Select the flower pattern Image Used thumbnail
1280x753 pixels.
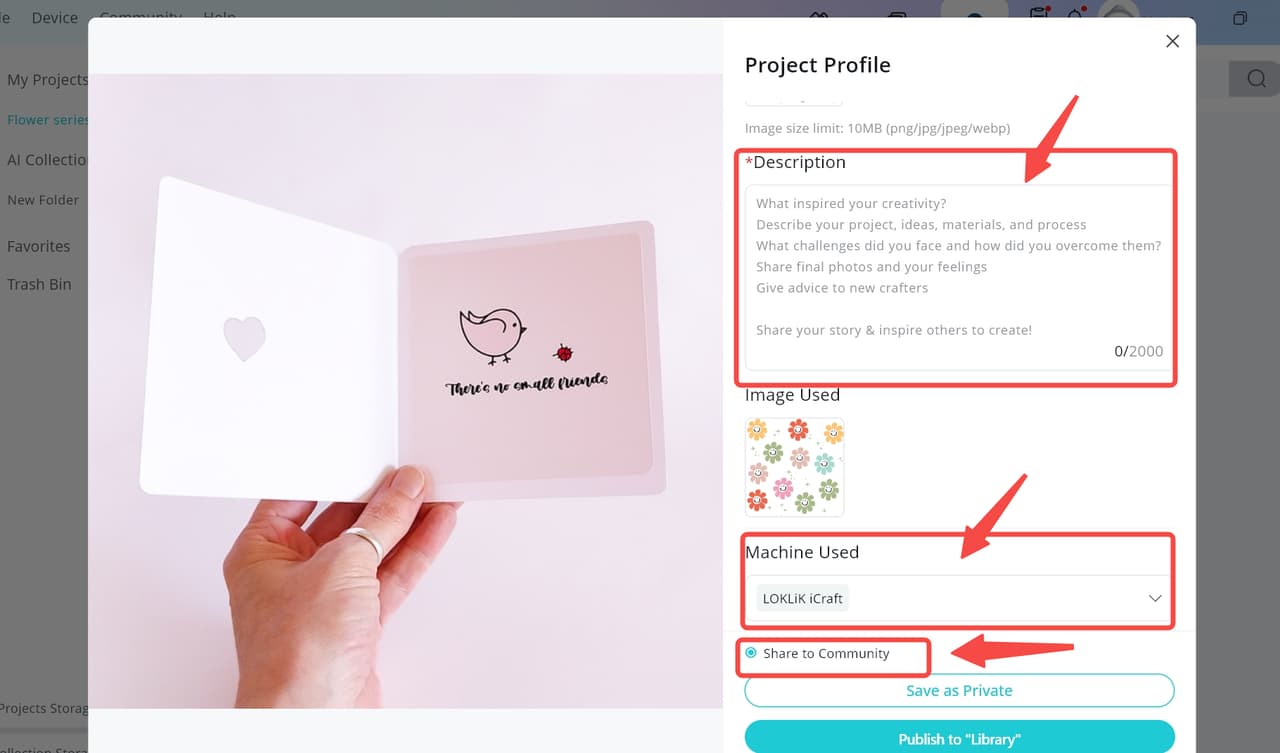coord(795,467)
